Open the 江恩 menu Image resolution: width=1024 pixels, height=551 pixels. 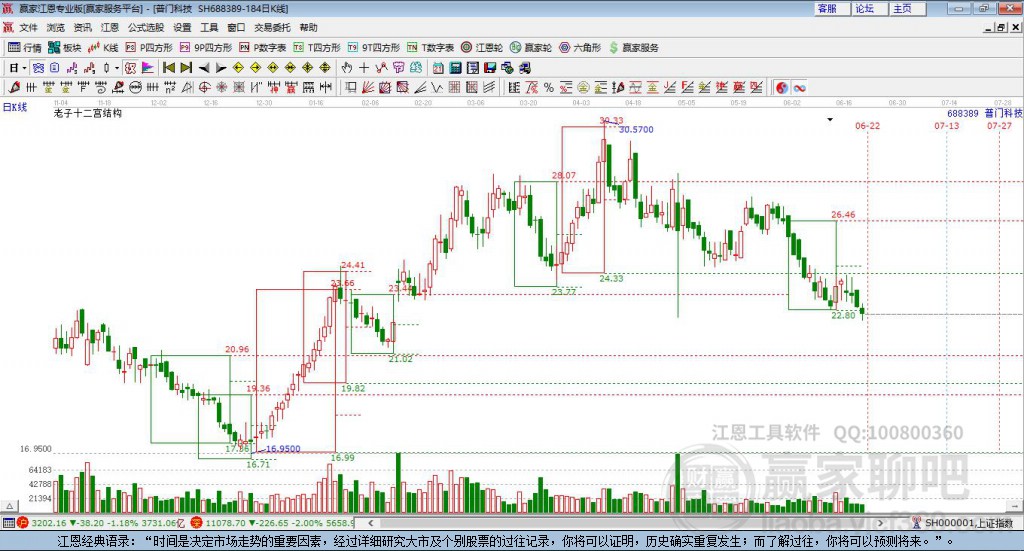(x=110, y=27)
